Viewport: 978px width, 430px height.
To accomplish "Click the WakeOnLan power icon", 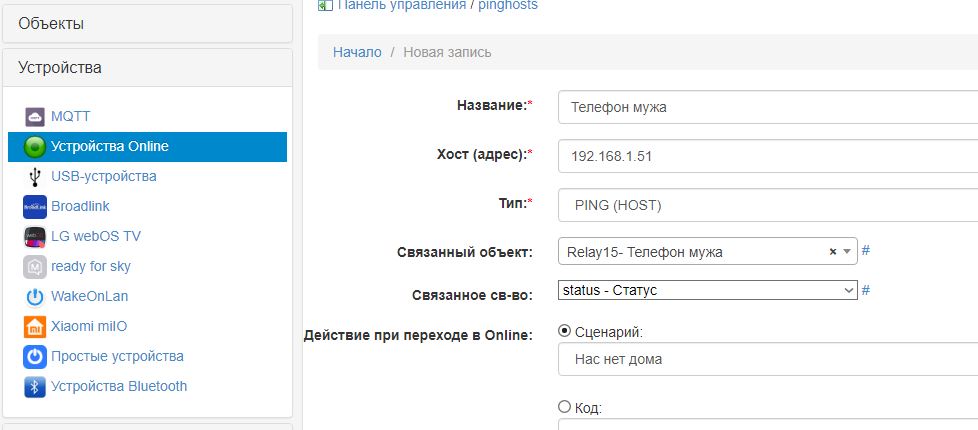I will tap(35, 296).
